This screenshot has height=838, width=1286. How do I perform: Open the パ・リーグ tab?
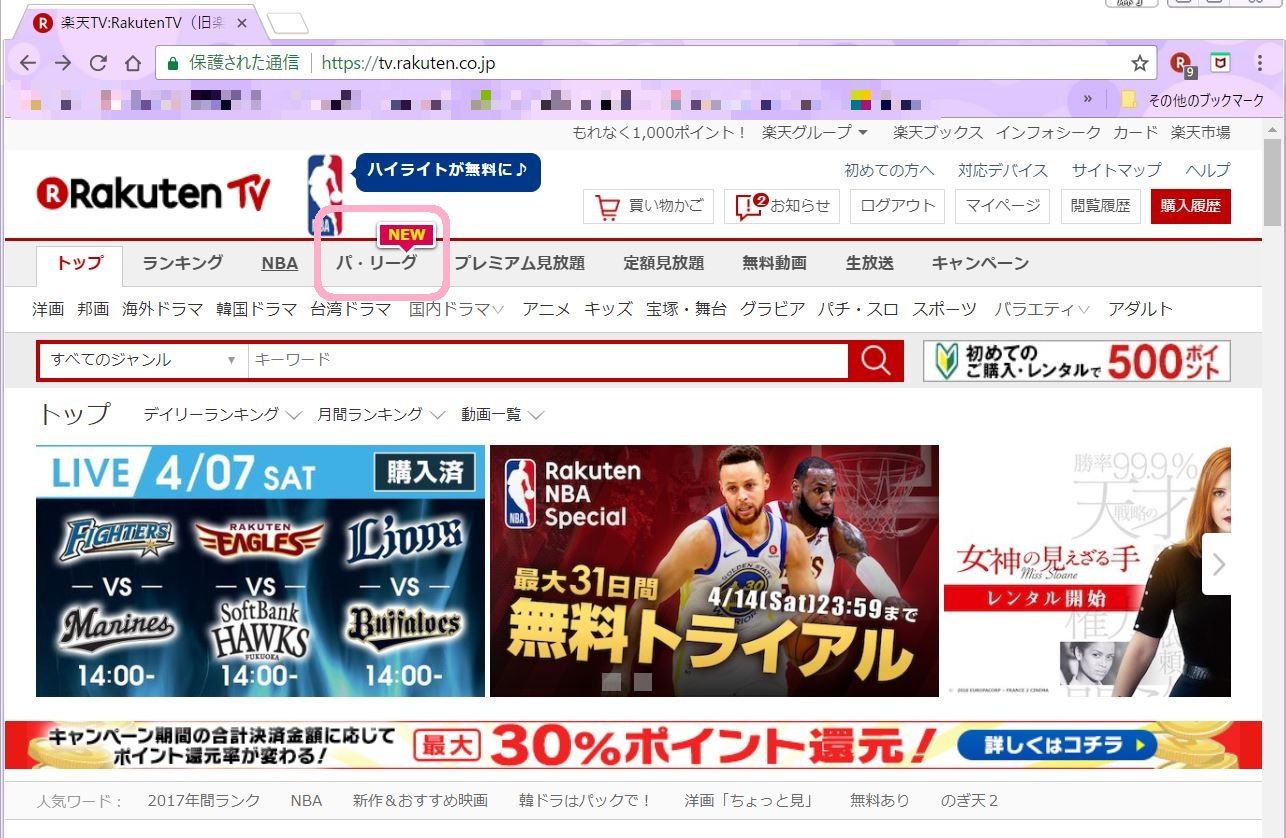377,263
